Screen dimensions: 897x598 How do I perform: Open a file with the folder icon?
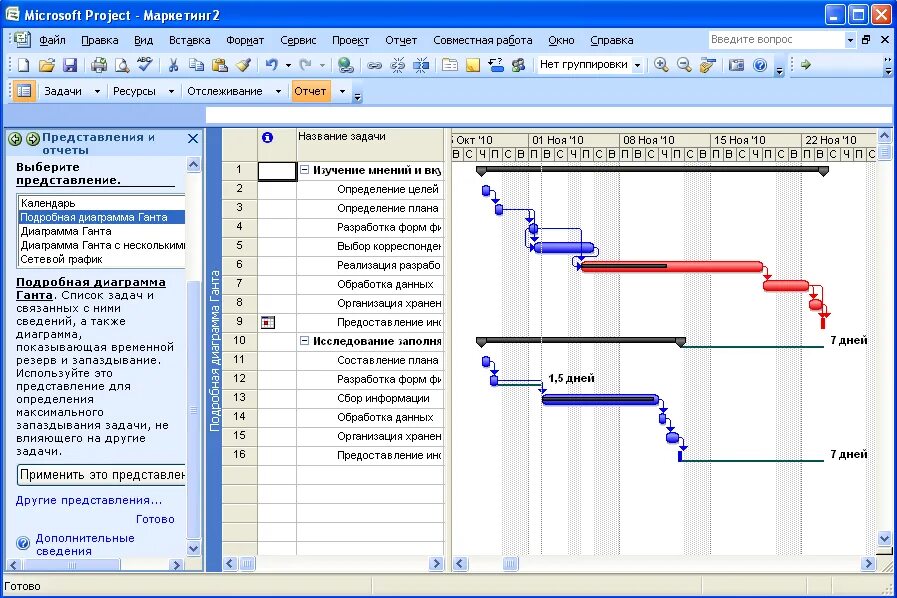pyautogui.click(x=47, y=65)
